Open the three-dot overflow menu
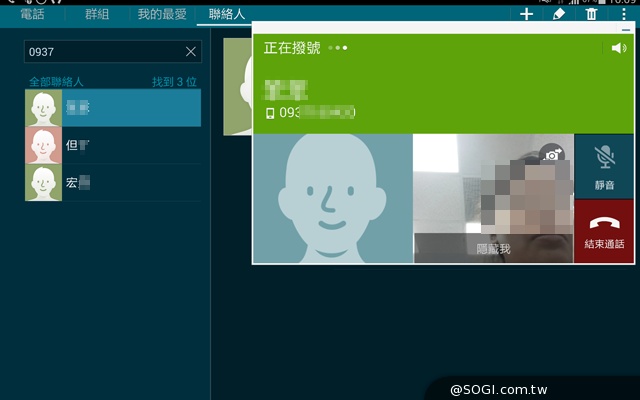The image size is (640, 400). 623,14
